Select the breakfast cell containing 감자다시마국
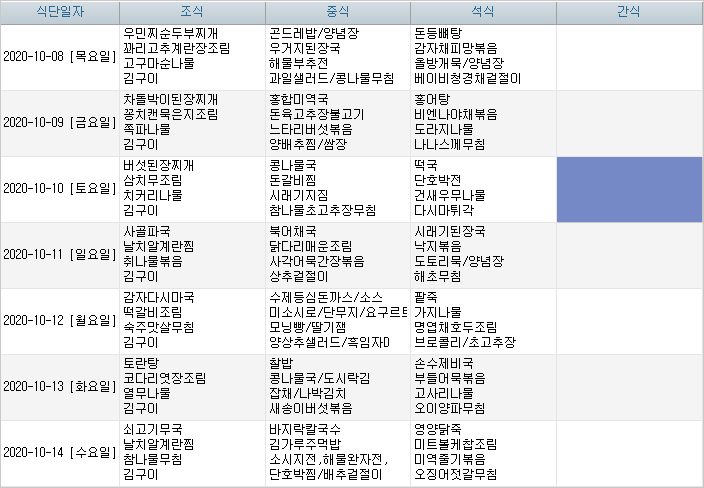 point(191,320)
